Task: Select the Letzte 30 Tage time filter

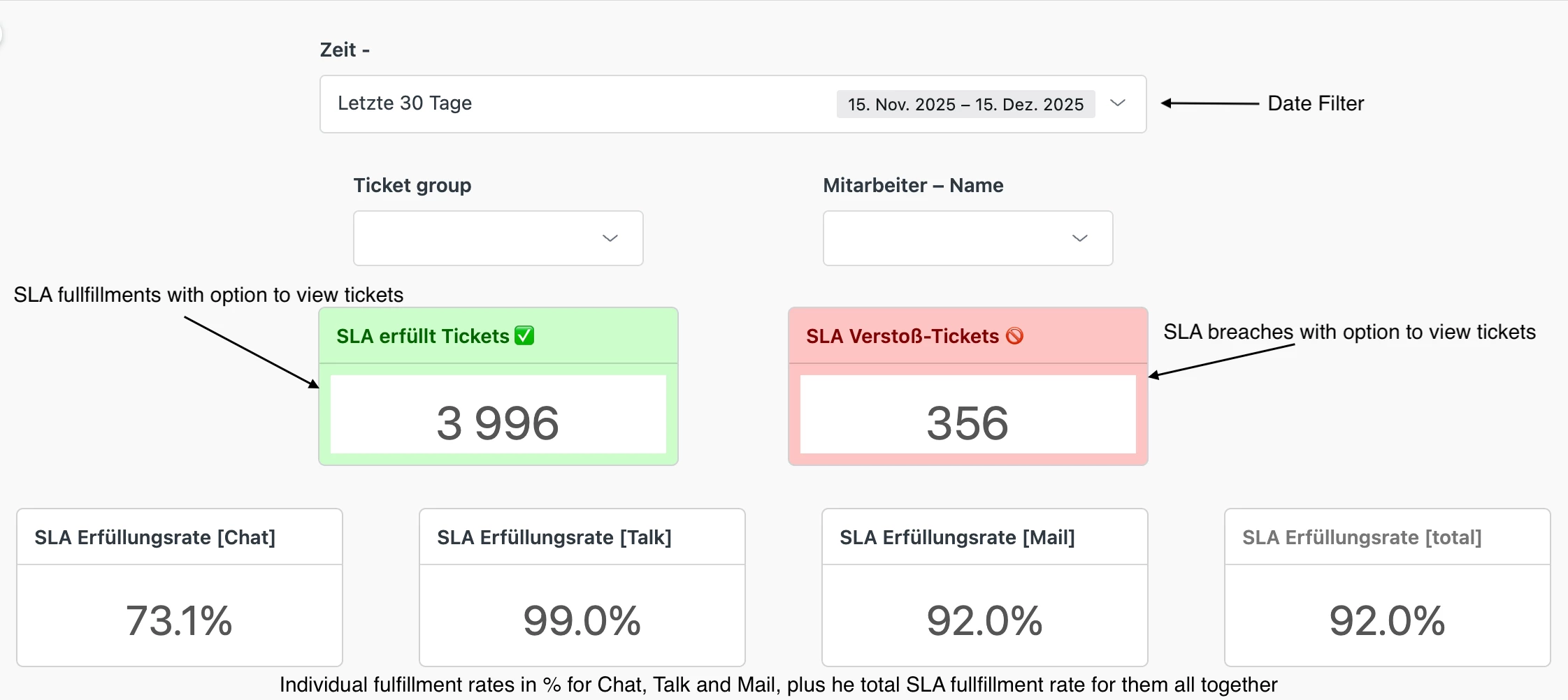Action: coord(405,103)
